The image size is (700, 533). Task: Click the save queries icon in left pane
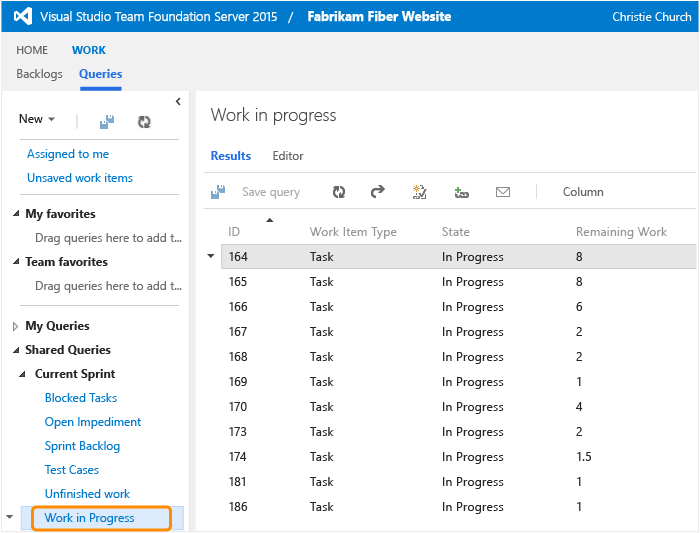tap(107, 121)
